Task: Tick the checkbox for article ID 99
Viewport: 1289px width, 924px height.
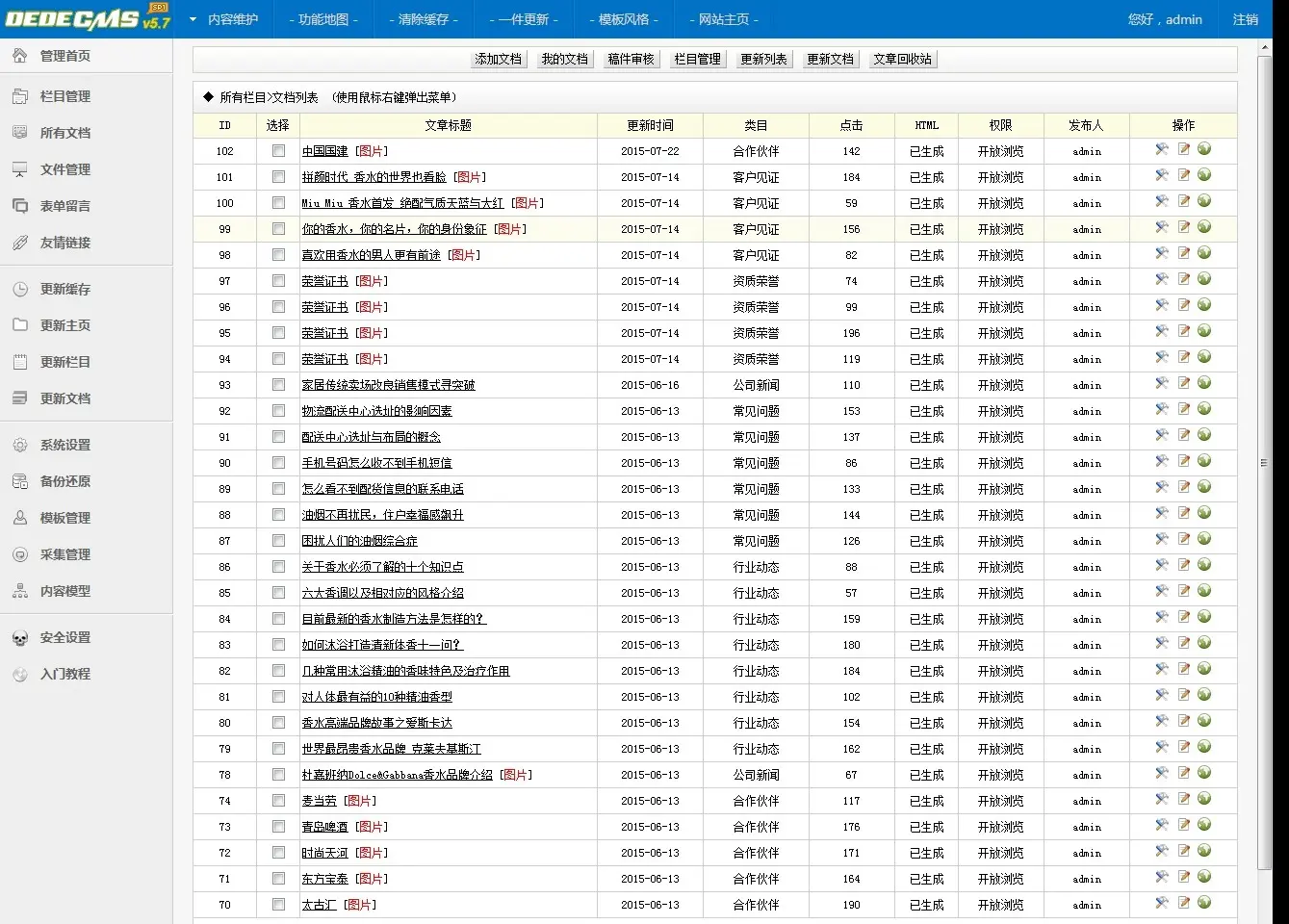Action: pyautogui.click(x=278, y=229)
